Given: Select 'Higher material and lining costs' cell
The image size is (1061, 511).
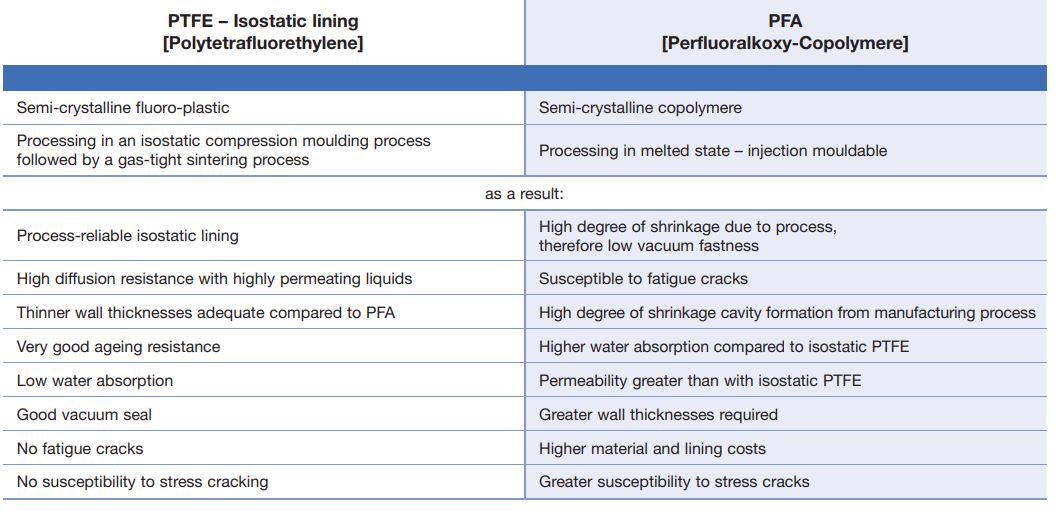Looking at the screenshot, I should pyautogui.click(x=652, y=448).
